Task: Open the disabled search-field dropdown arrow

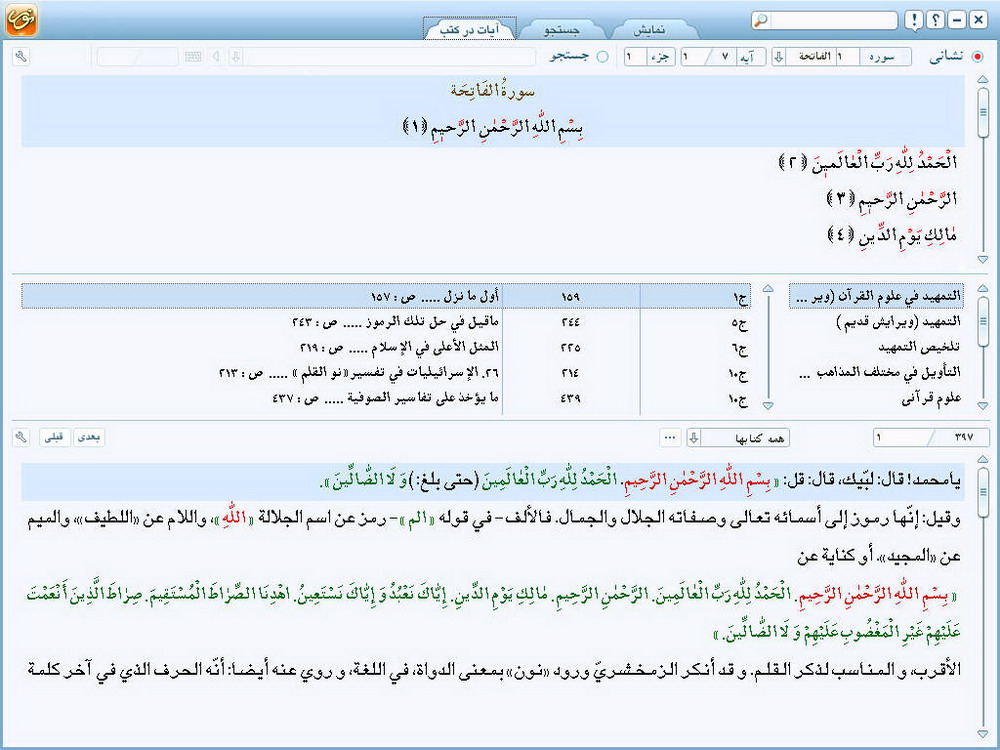Action: pyautogui.click(x=235, y=57)
